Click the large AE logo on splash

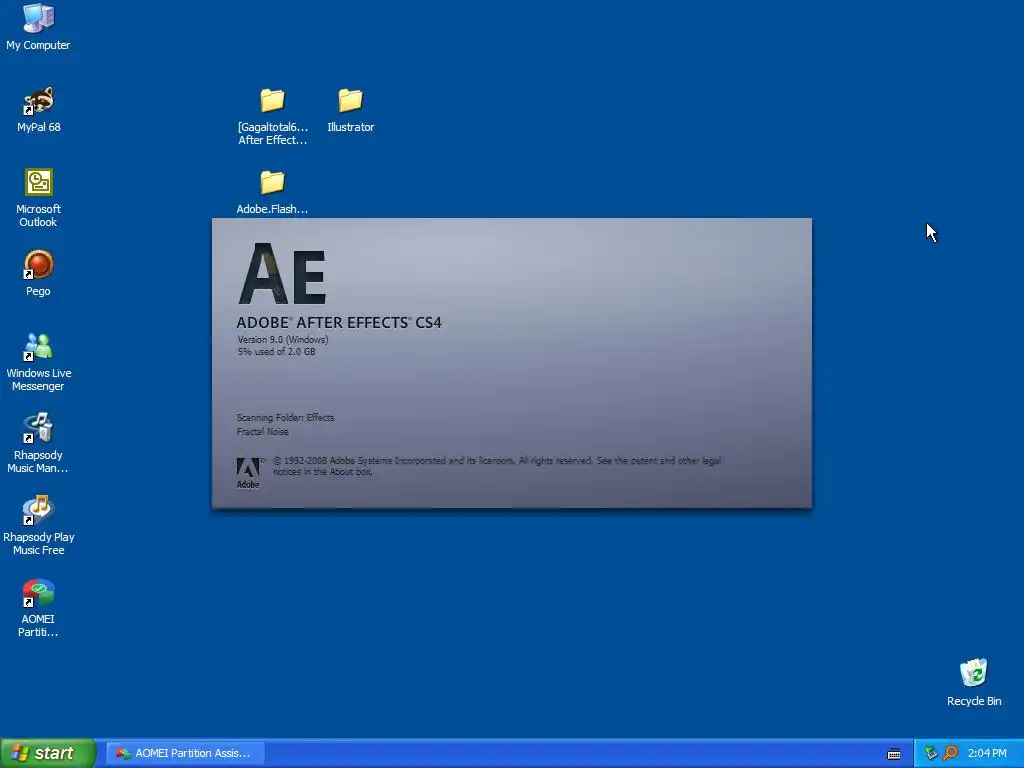[x=282, y=274]
